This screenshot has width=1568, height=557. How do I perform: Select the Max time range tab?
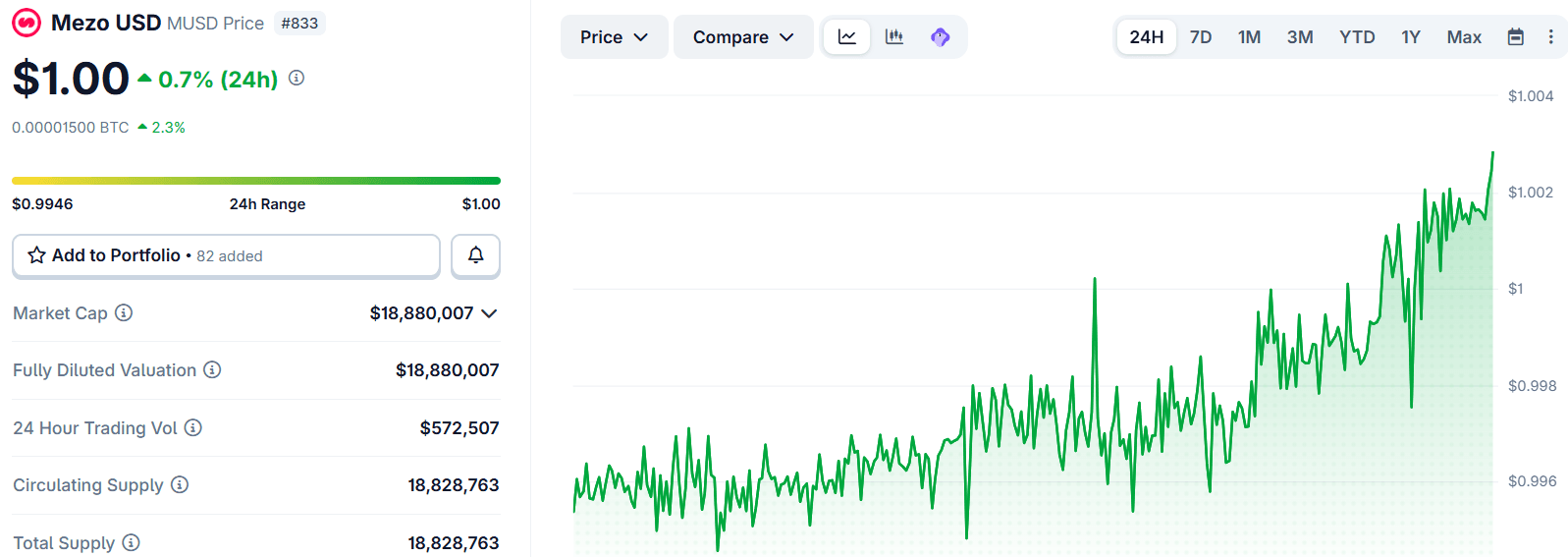(x=1463, y=37)
